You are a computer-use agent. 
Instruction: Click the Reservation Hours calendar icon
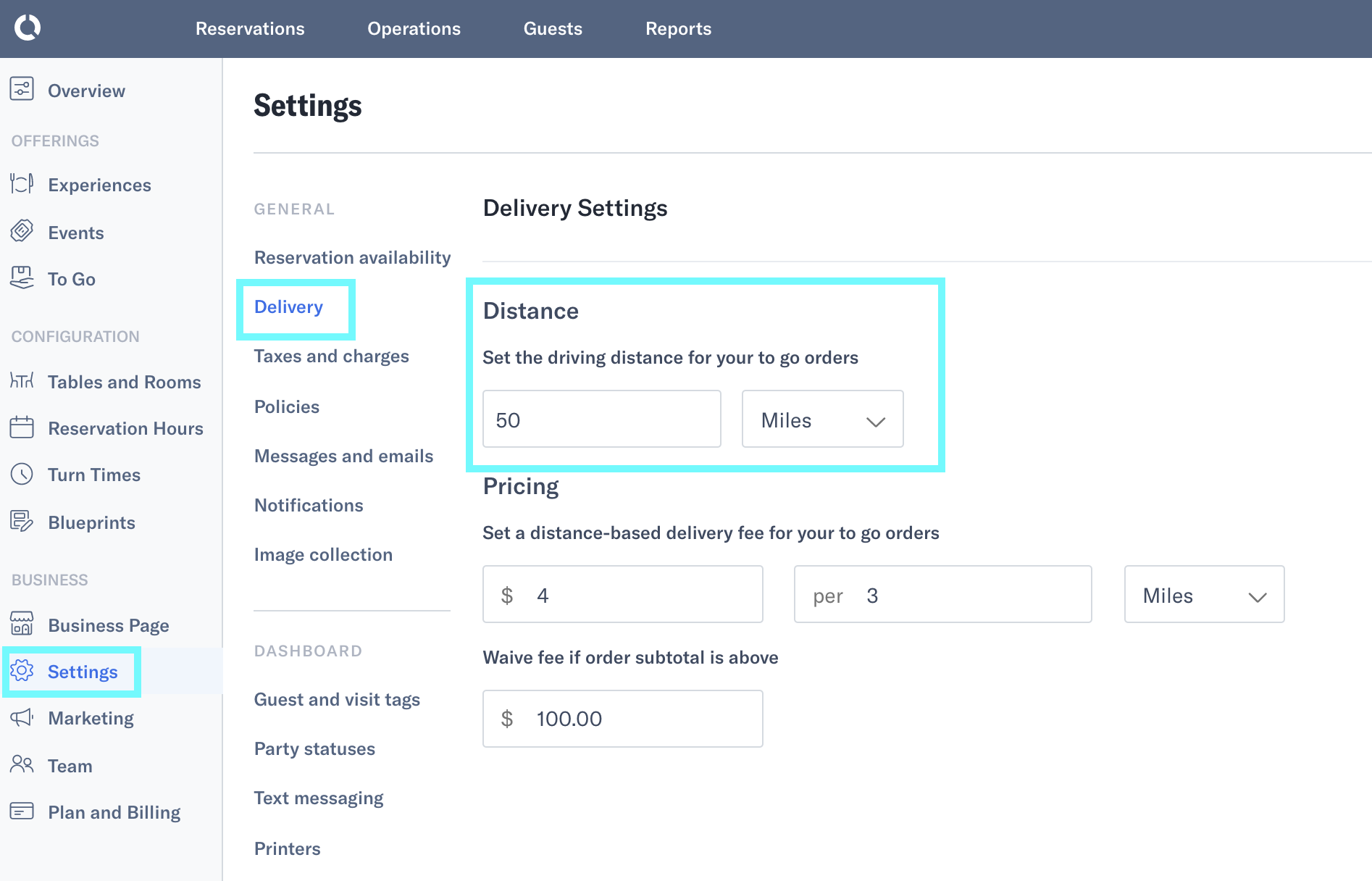[22, 428]
